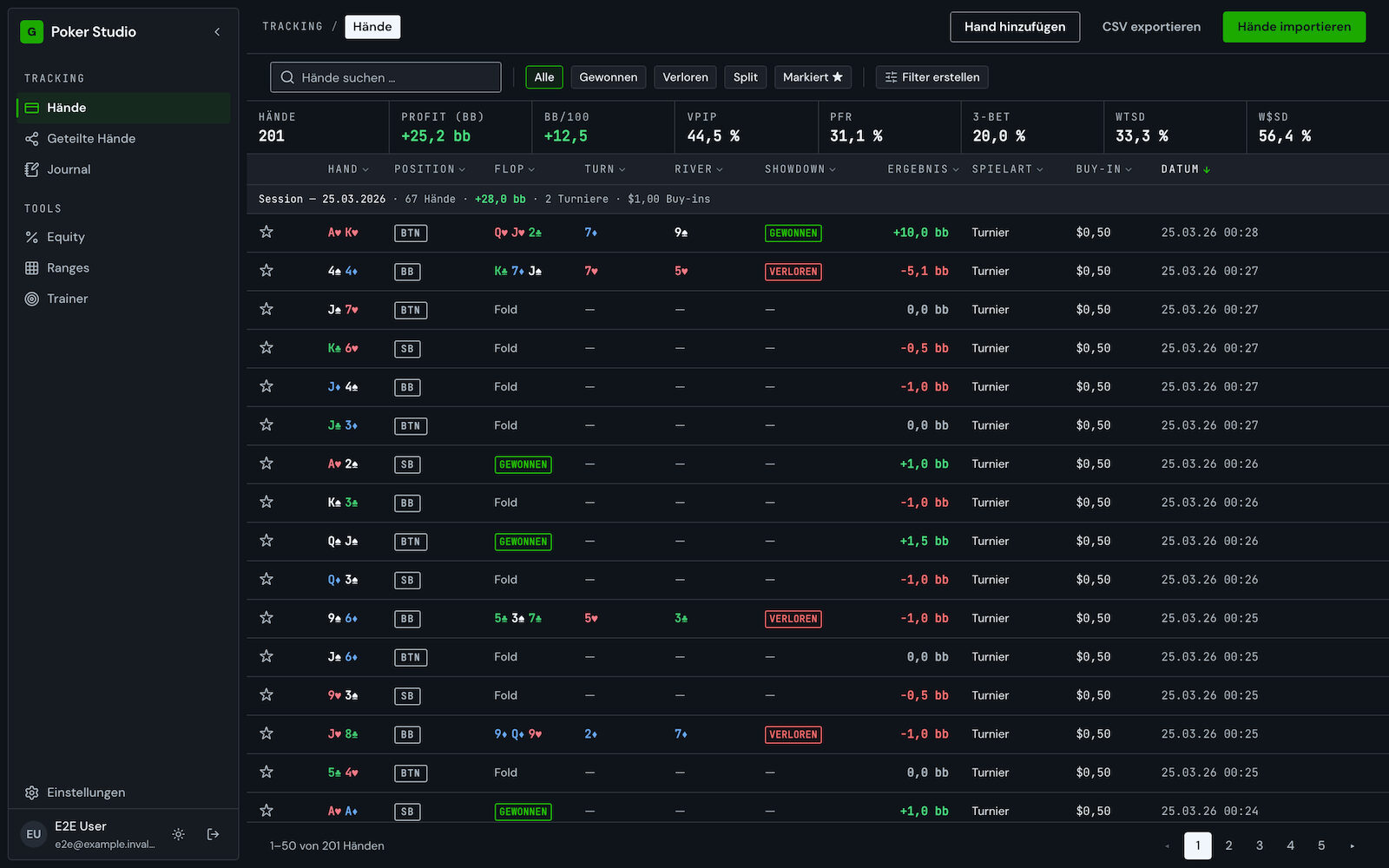Star the J♥ 8♠ hand row
Image resolution: width=1389 pixels, height=868 pixels.
pos(267,733)
